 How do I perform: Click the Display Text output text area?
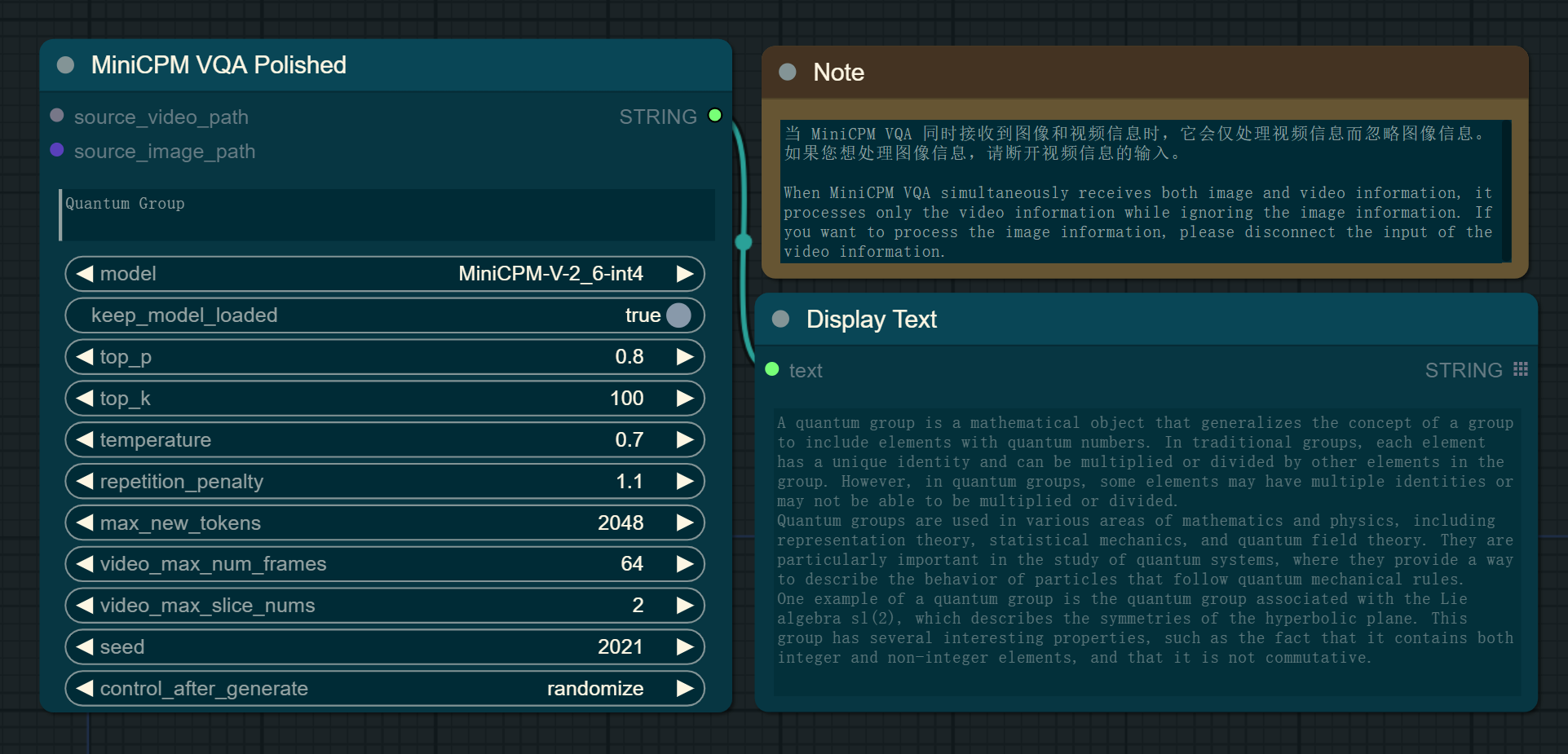[x=1147, y=552]
